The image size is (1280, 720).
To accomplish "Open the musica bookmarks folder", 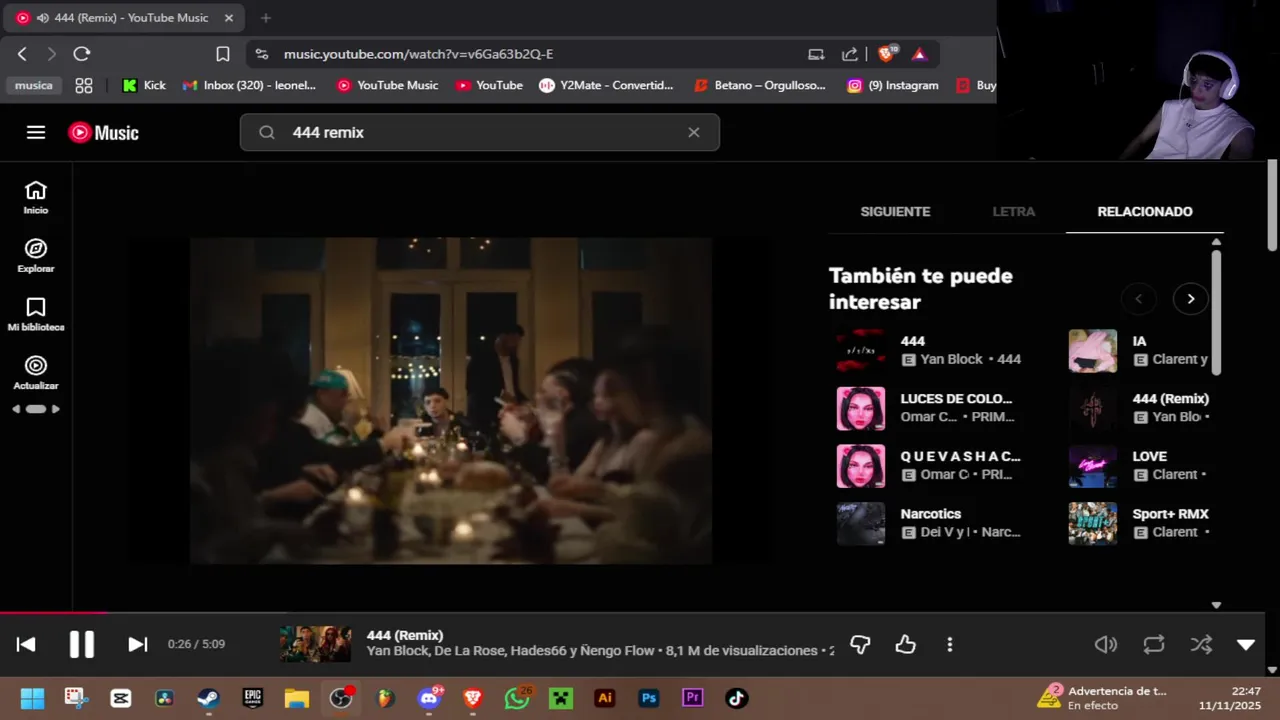I will pyautogui.click(x=33, y=85).
